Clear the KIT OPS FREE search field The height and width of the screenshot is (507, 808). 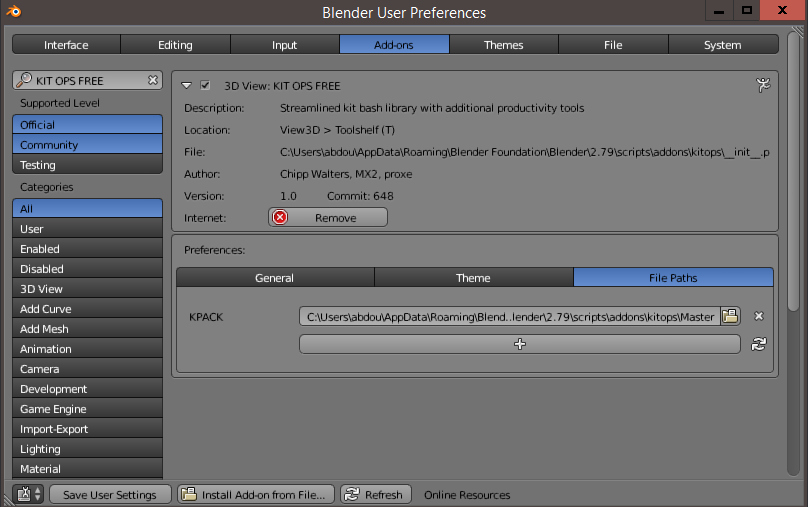coord(153,80)
